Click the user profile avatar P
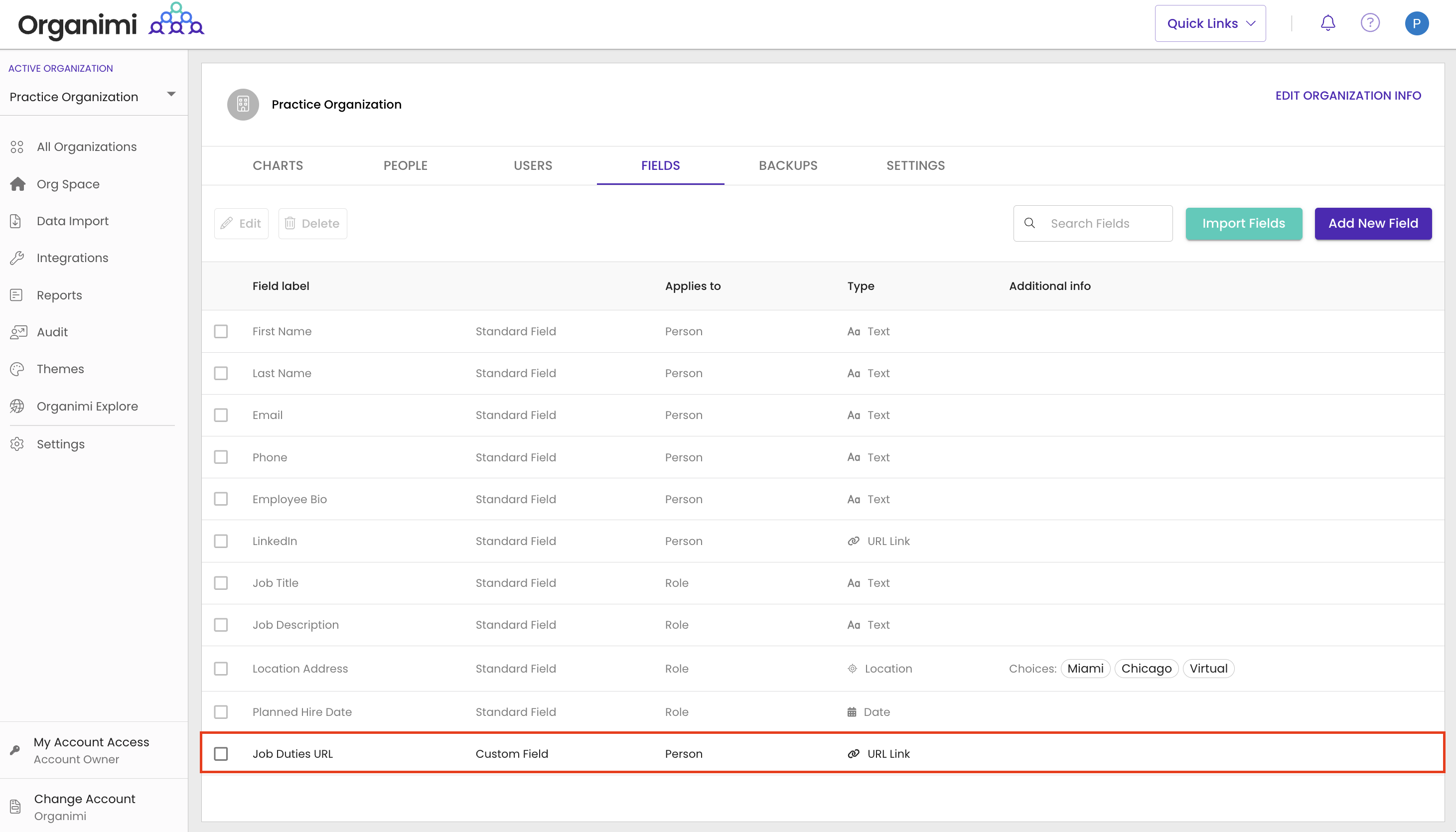Image resolution: width=1456 pixels, height=832 pixels. tap(1416, 23)
